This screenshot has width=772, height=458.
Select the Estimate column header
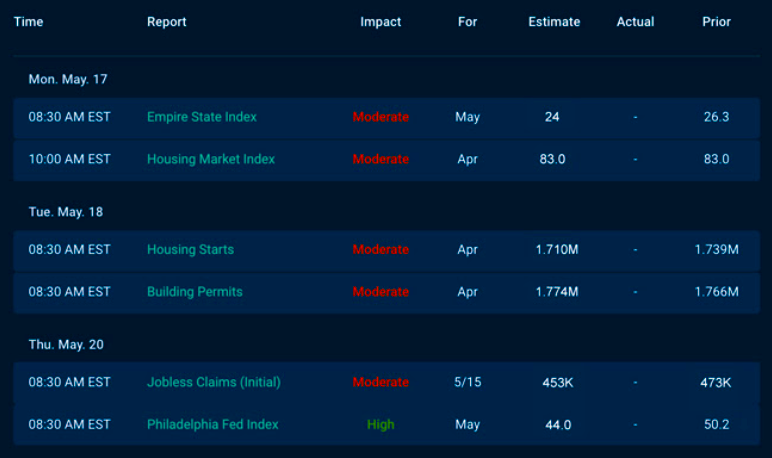point(554,22)
